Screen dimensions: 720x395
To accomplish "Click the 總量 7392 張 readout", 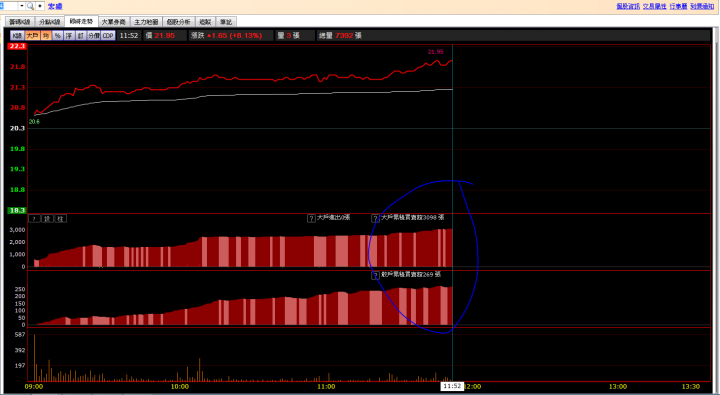I will (x=340, y=35).
